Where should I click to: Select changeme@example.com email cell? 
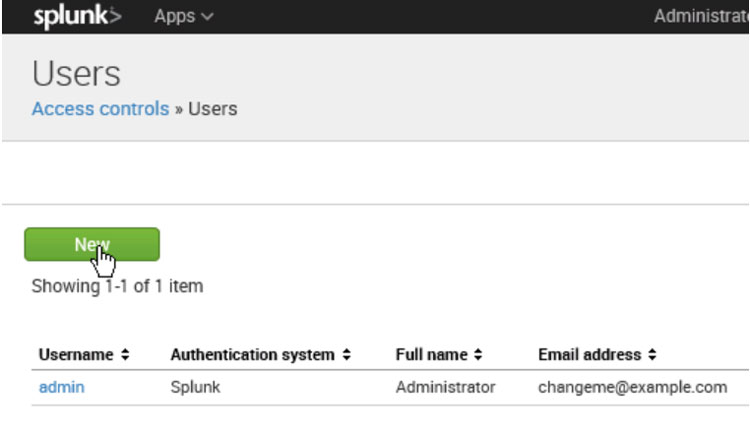[x=632, y=387]
